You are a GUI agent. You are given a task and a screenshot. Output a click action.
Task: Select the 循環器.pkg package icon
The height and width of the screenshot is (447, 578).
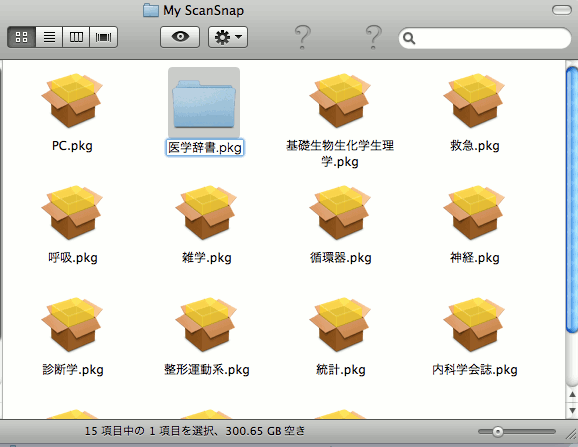coord(340,213)
